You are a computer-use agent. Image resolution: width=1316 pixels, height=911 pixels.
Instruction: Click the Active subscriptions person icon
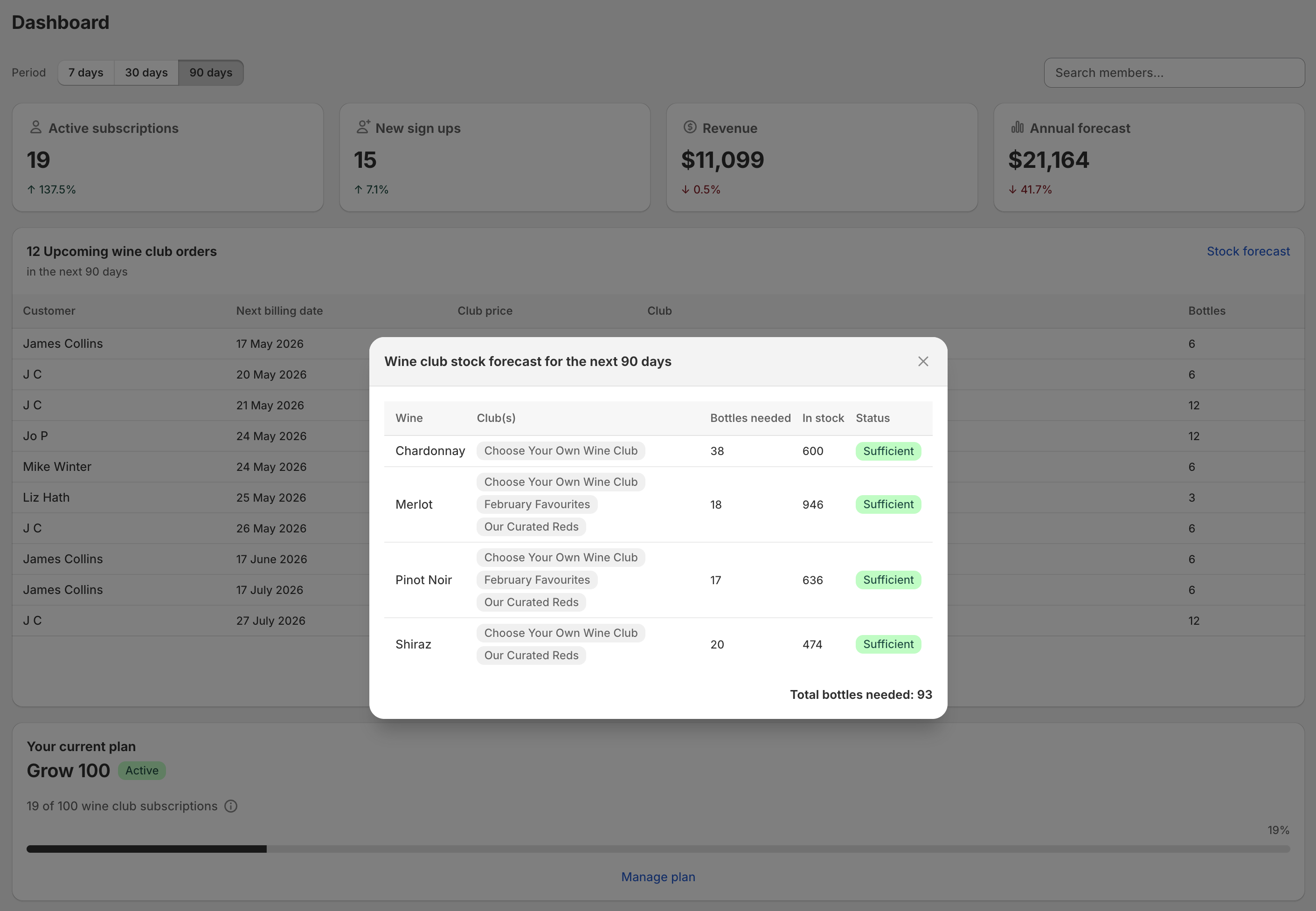point(35,127)
